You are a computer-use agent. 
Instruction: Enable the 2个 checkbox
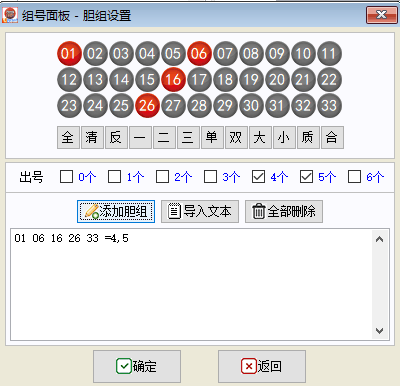coord(162,177)
